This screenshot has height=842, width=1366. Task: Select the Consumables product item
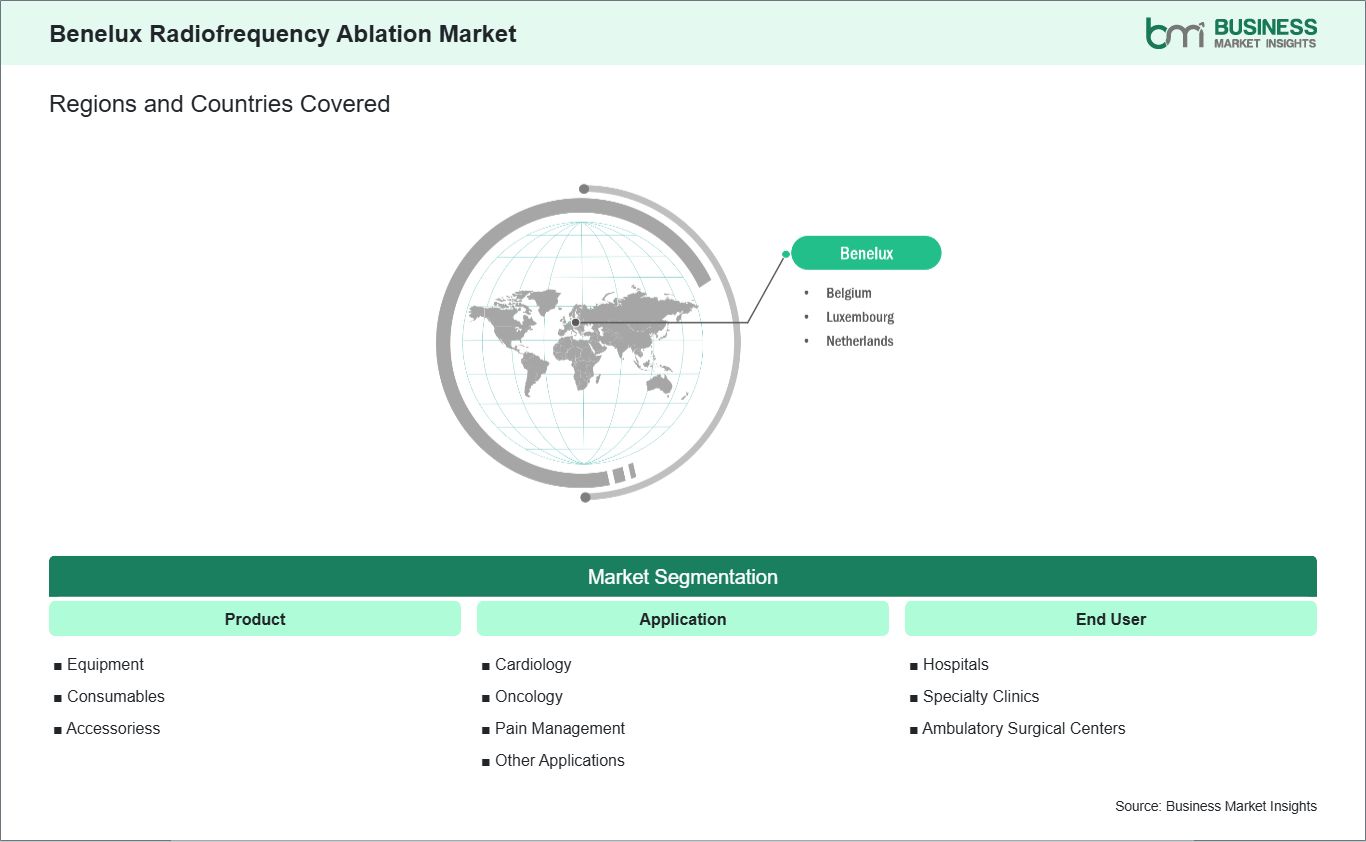click(x=116, y=696)
